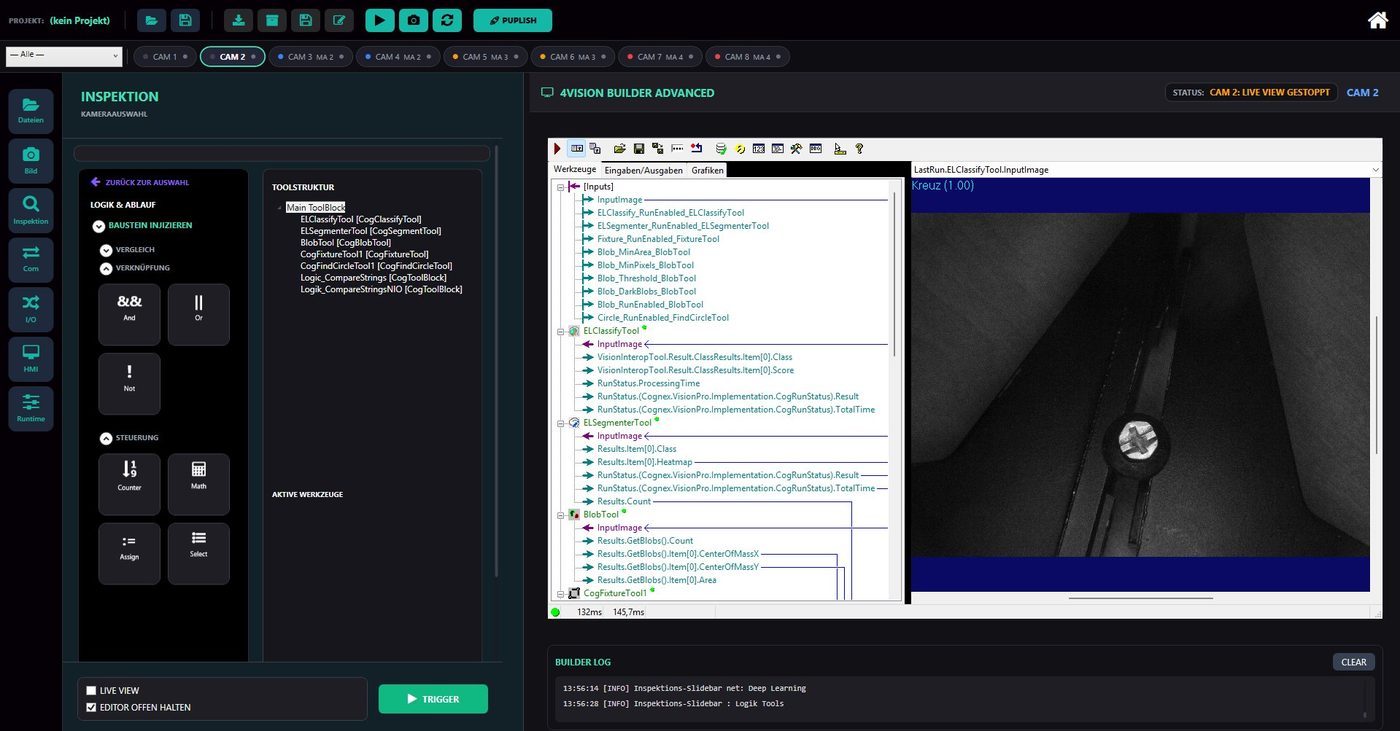The height and width of the screenshot is (731, 1400).
Task: Expand the CogFixtureTool1 tree node
Action: click(561, 593)
